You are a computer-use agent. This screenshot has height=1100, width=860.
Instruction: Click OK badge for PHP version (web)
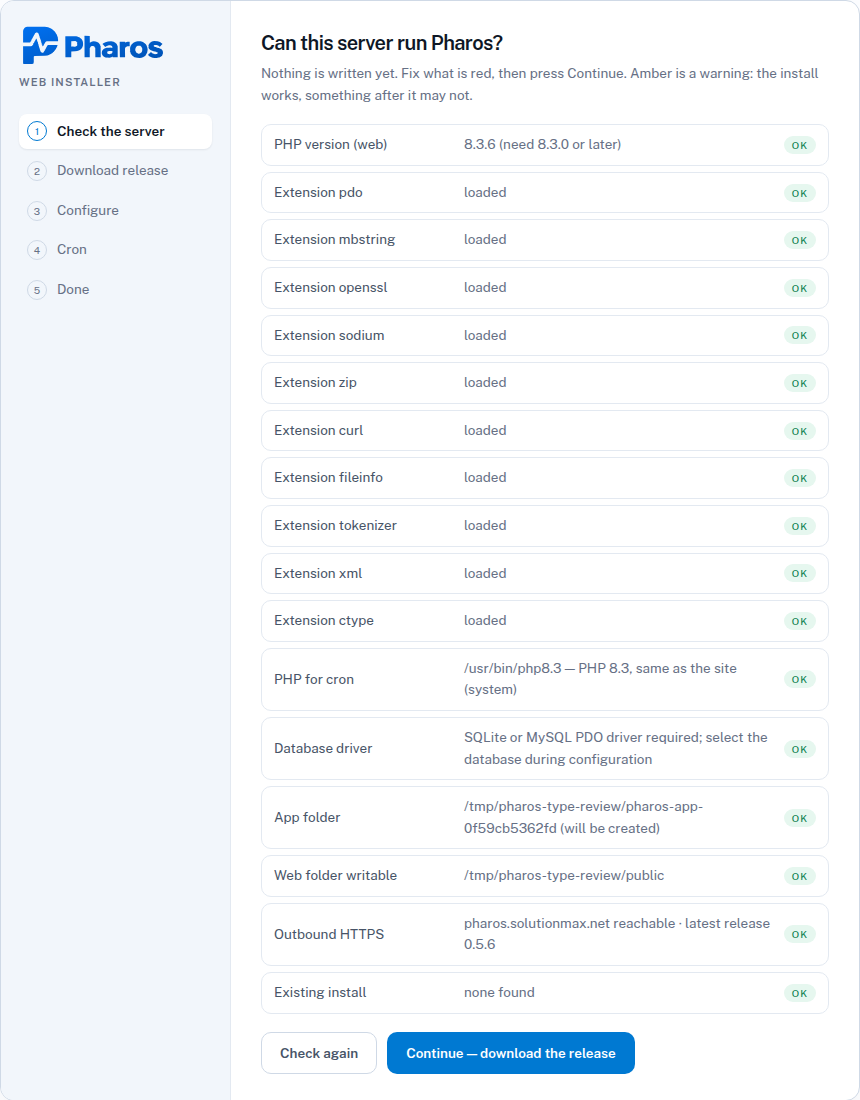[800, 145]
